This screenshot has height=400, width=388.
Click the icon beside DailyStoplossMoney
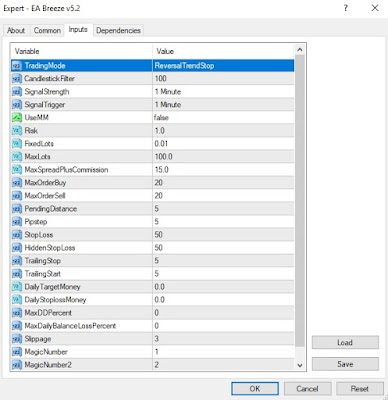pyautogui.click(x=17, y=300)
